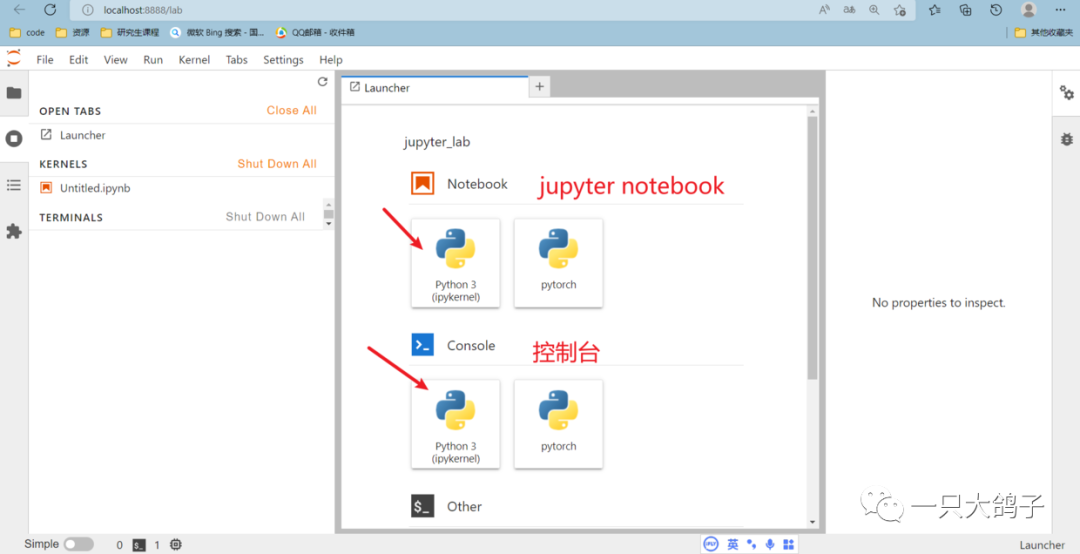Open Python 3 (ipykernel) console
The image size is (1080, 554).
455,424
